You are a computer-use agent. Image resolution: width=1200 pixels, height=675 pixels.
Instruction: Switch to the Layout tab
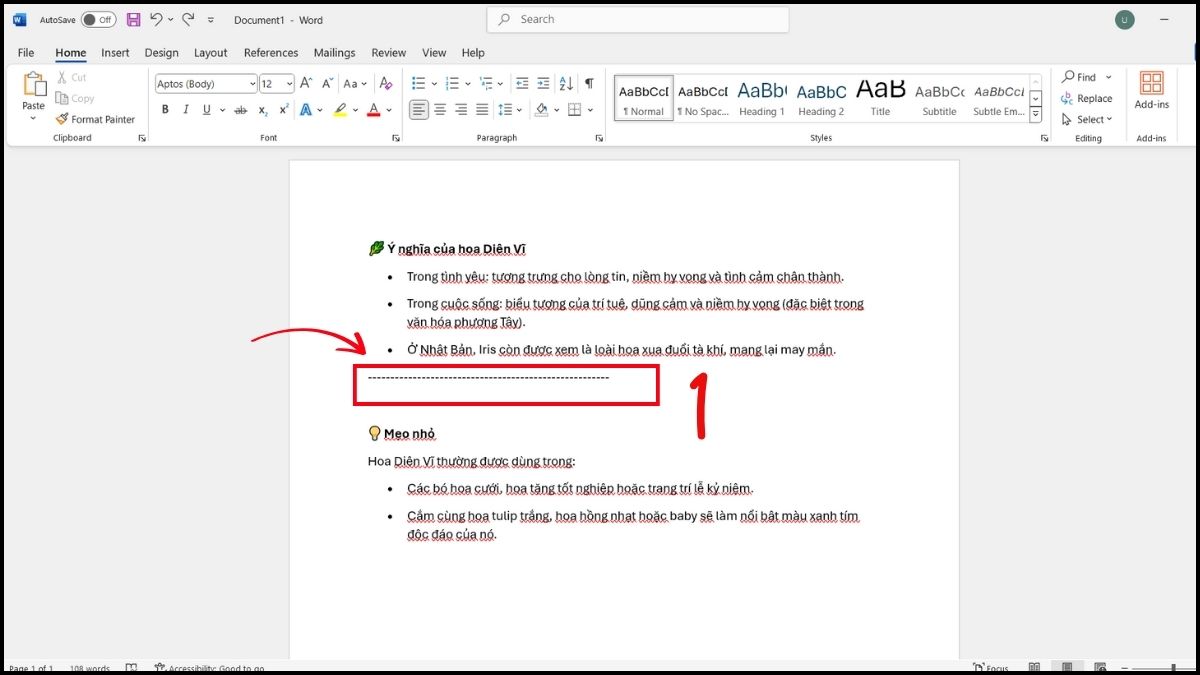pos(210,53)
